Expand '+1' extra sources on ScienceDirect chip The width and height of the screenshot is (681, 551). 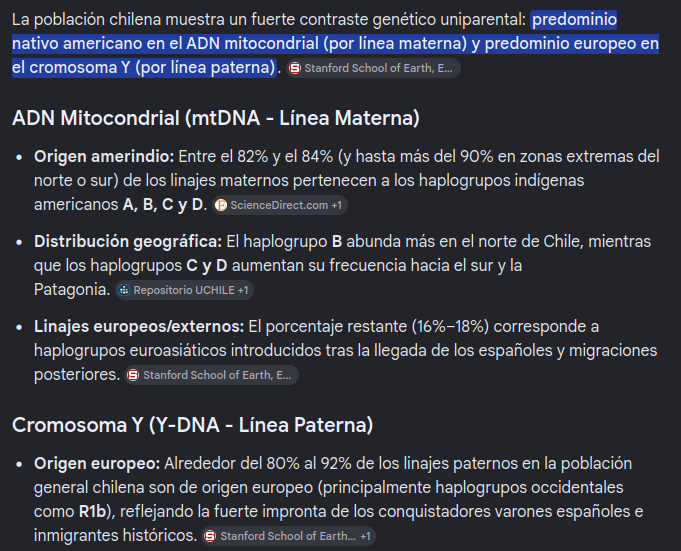click(x=337, y=205)
